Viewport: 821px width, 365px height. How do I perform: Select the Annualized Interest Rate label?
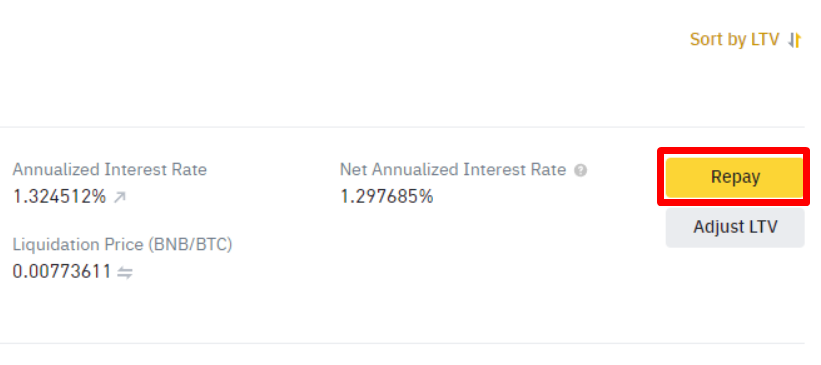pos(109,170)
